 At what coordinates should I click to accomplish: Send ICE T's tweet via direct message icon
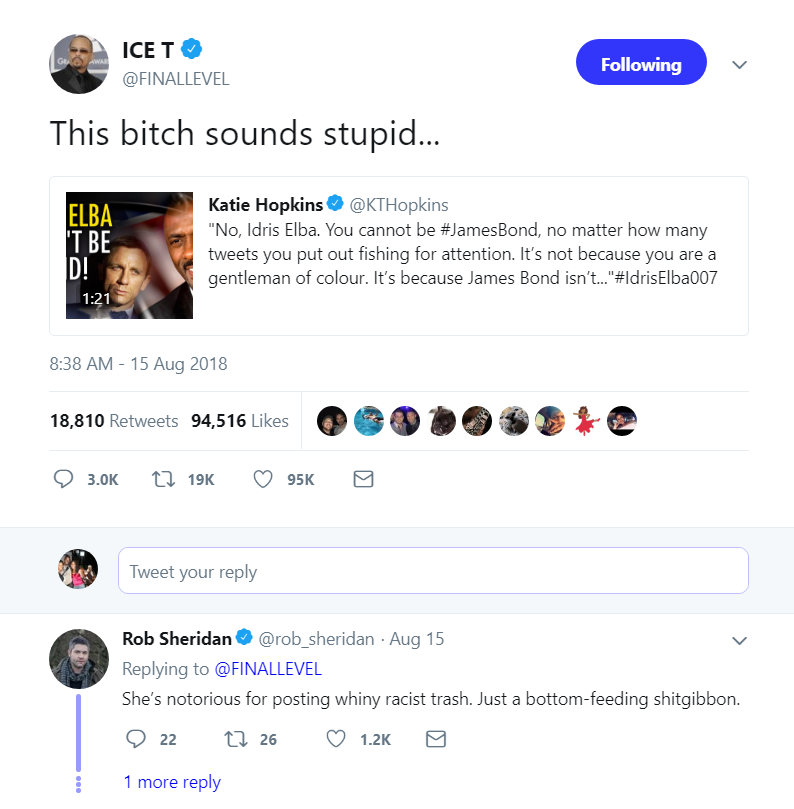coord(363,479)
